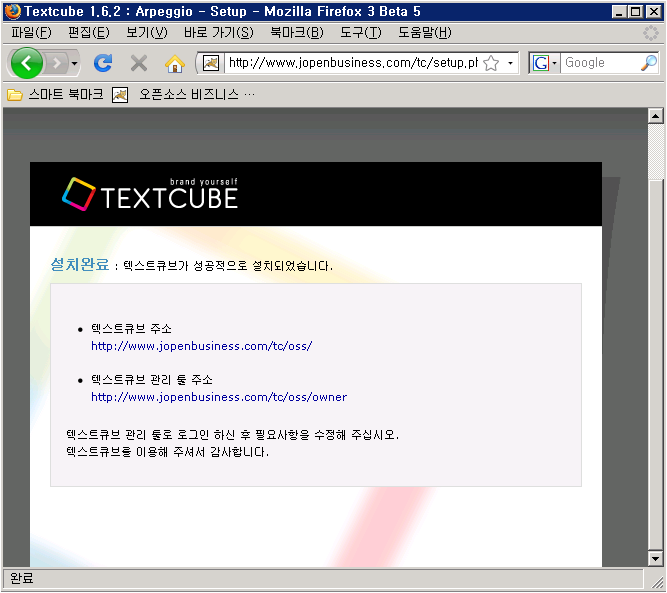Reload the page with the blue Refresh icon
Image resolution: width=667 pixels, height=593 pixels.
[103, 63]
